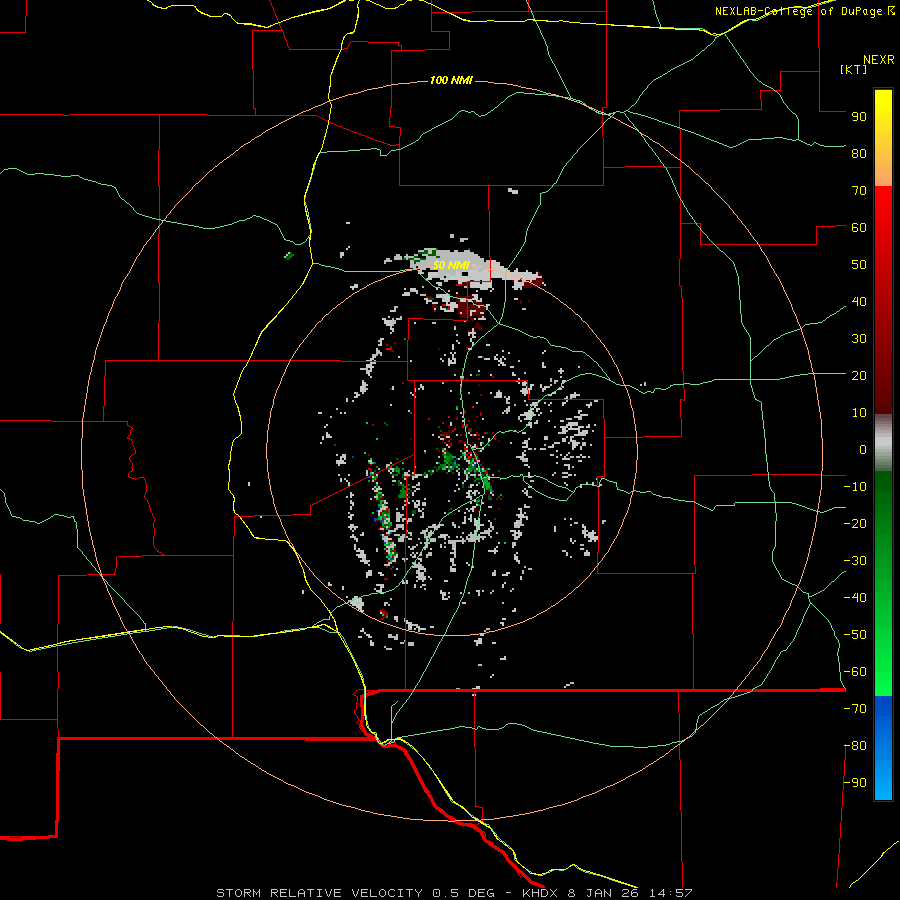
Task: Click the 100 NMI range ring label
Action: tap(451, 80)
